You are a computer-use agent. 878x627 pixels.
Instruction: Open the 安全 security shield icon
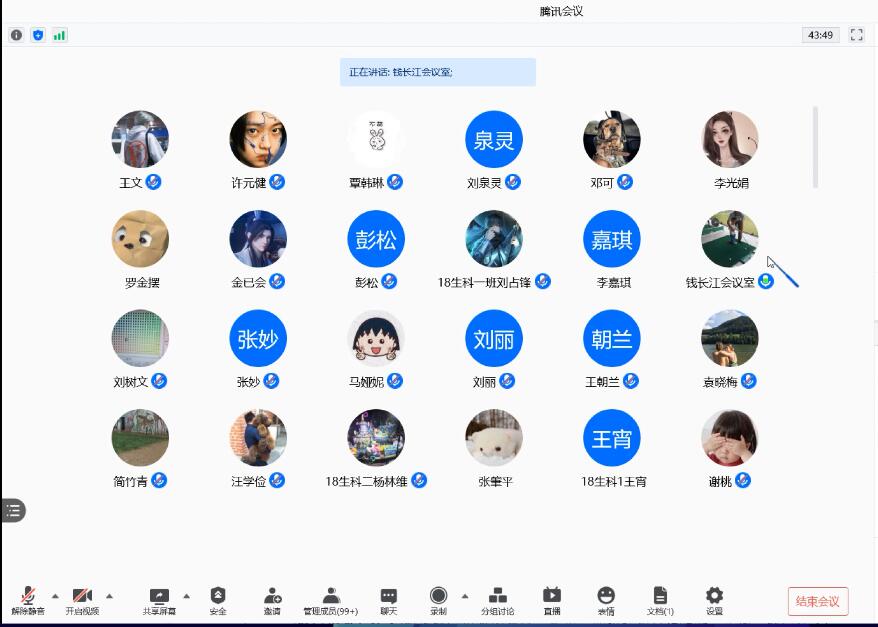coord(218,598)
